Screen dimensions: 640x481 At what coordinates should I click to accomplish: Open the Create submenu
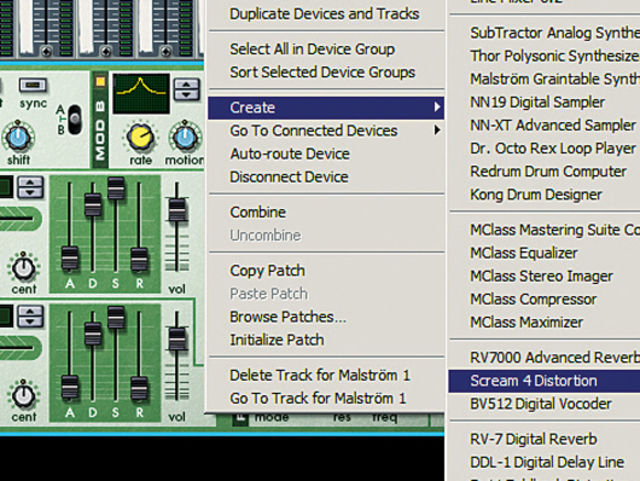[x=326, y=108]
